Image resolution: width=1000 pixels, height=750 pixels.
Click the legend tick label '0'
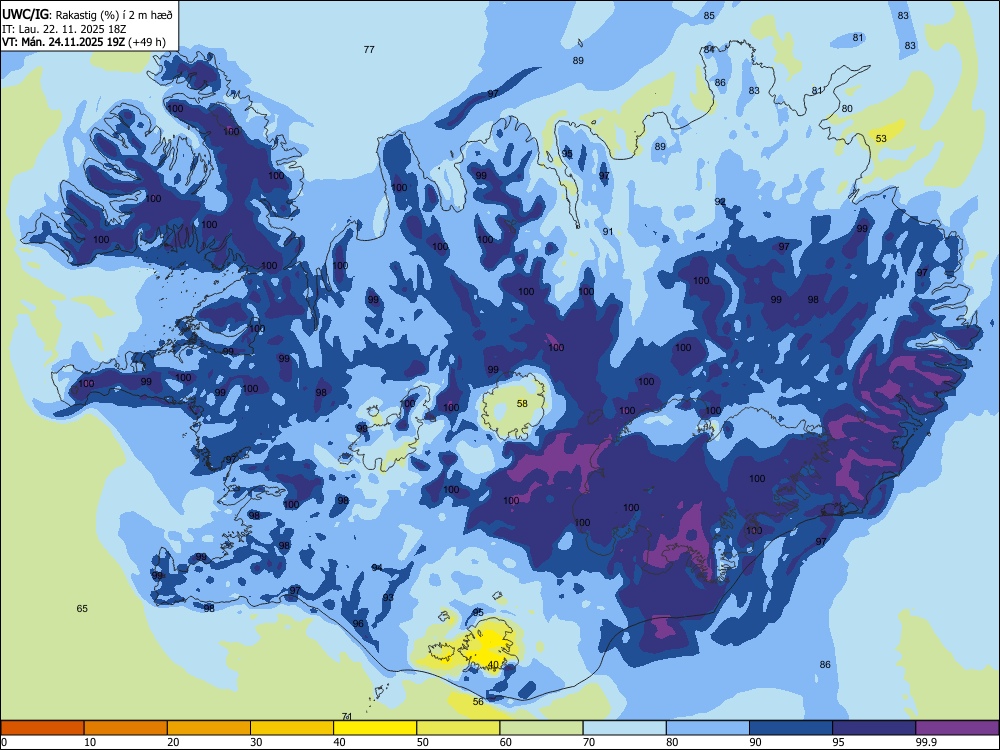(x=4, y=742)
